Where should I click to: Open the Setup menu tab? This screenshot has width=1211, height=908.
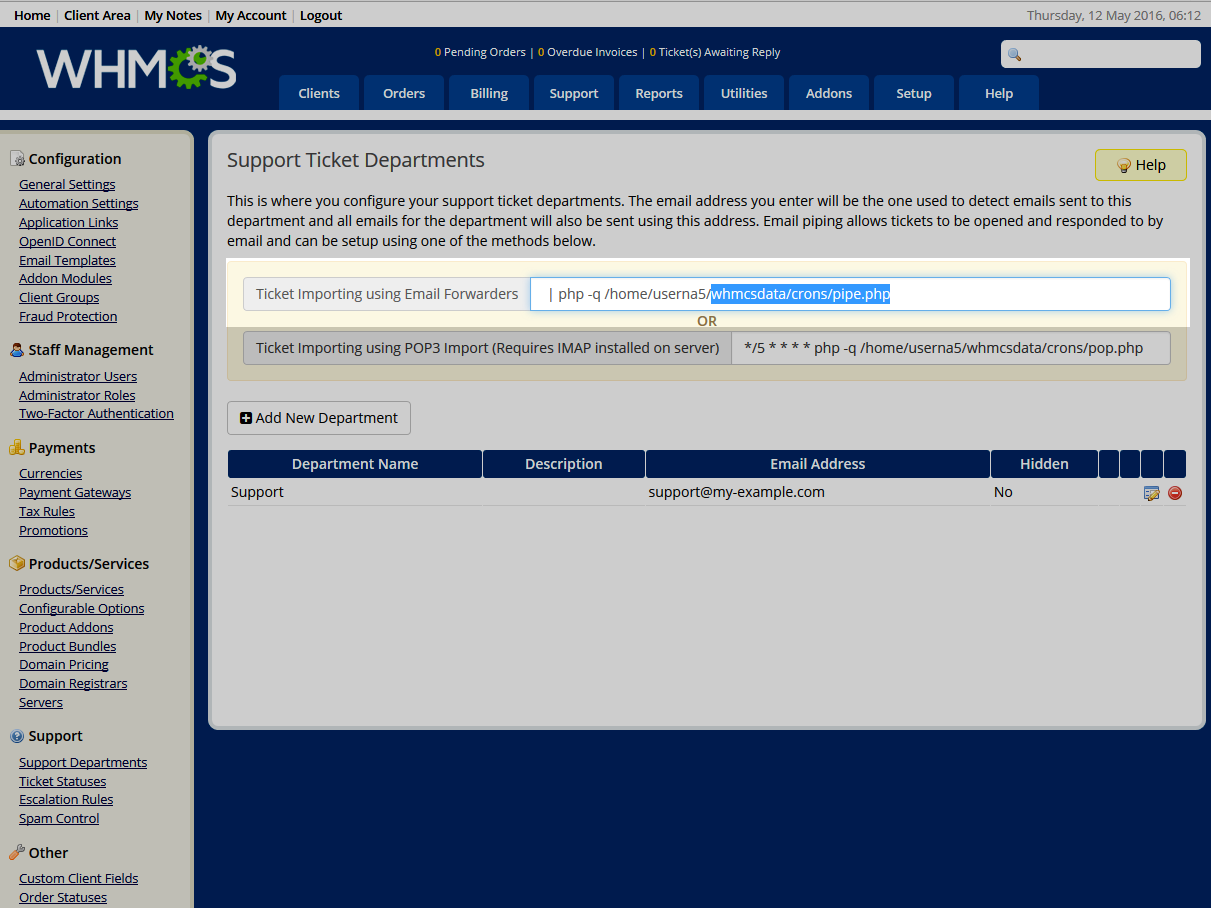click(x=913, y=93)
